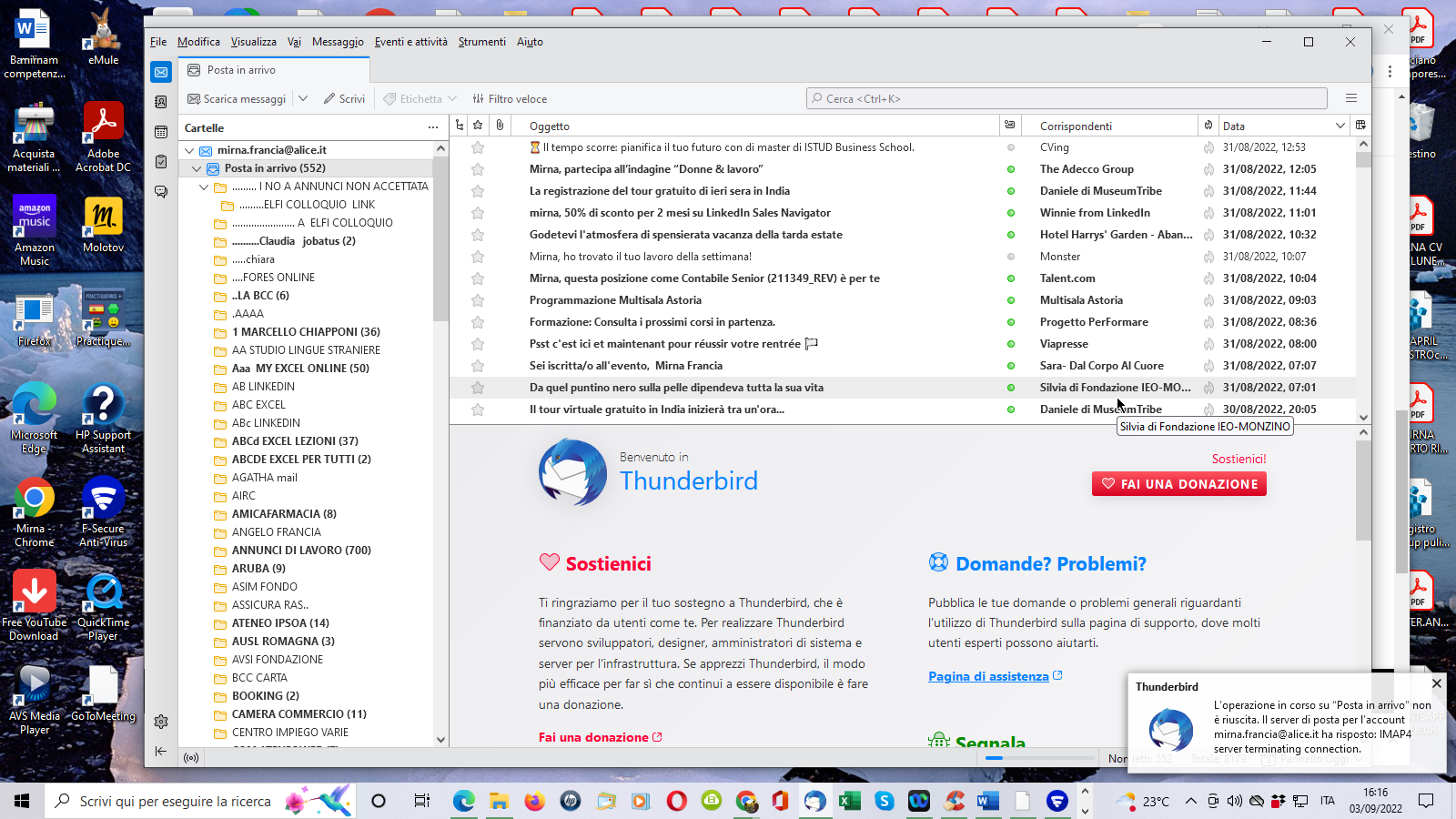Open the Chat sidebar icon
The image size is (1456, 819).
point(161,192)
